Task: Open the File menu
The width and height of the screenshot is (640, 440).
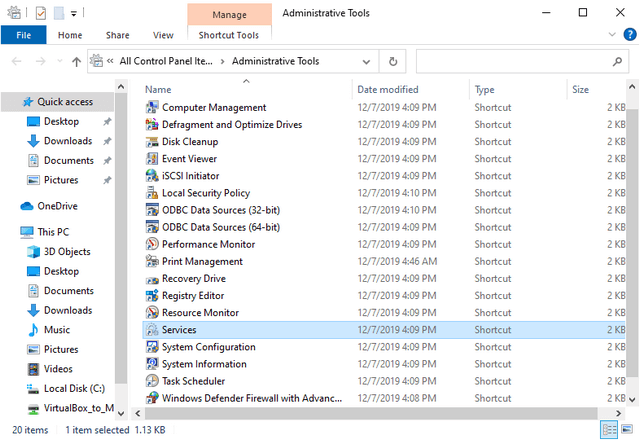Action: tap(24, 35)
